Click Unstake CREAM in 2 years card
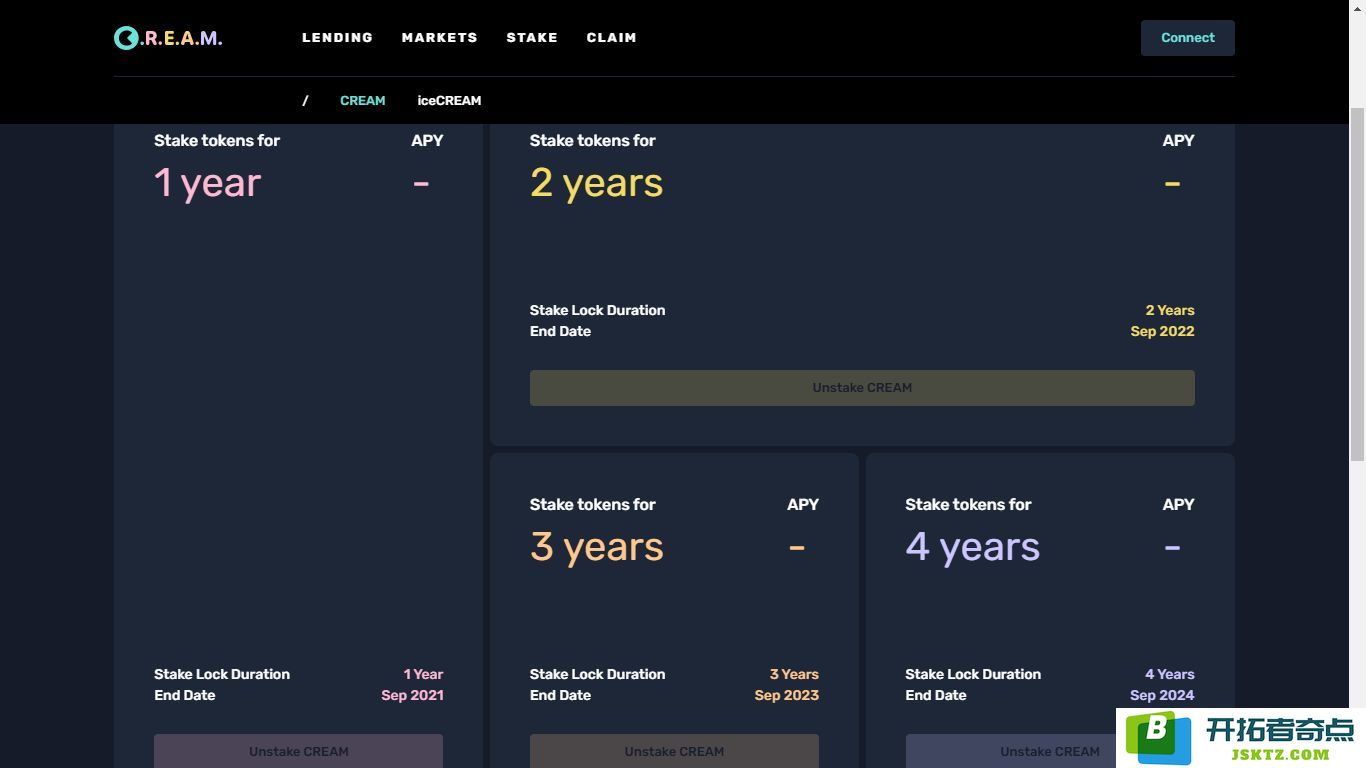The height and width of the screenshot is (768, 1366). tap(862, 388)
